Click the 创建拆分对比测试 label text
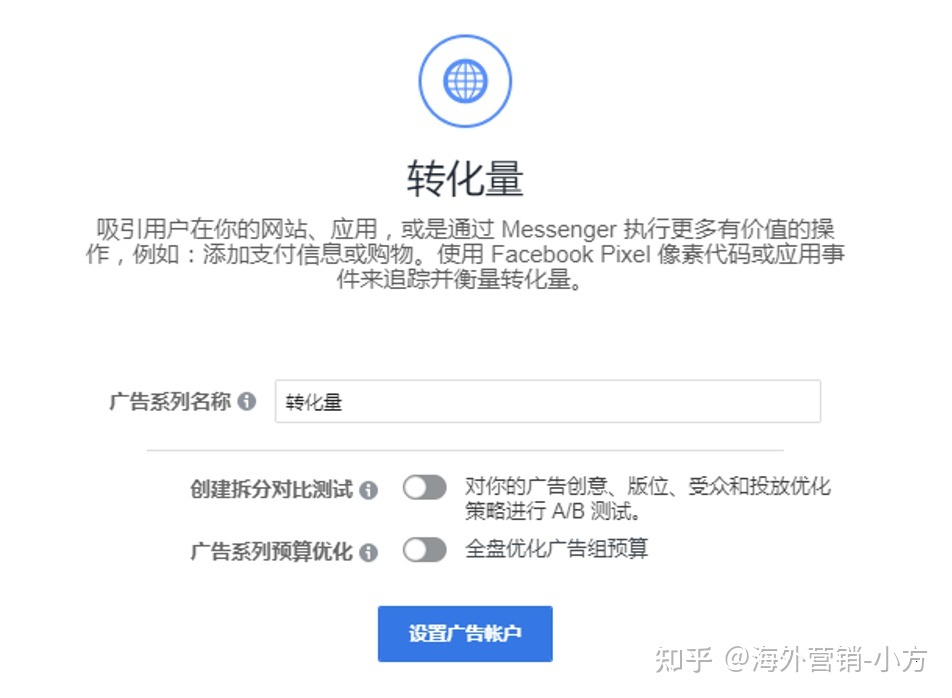 pos(271,489)
